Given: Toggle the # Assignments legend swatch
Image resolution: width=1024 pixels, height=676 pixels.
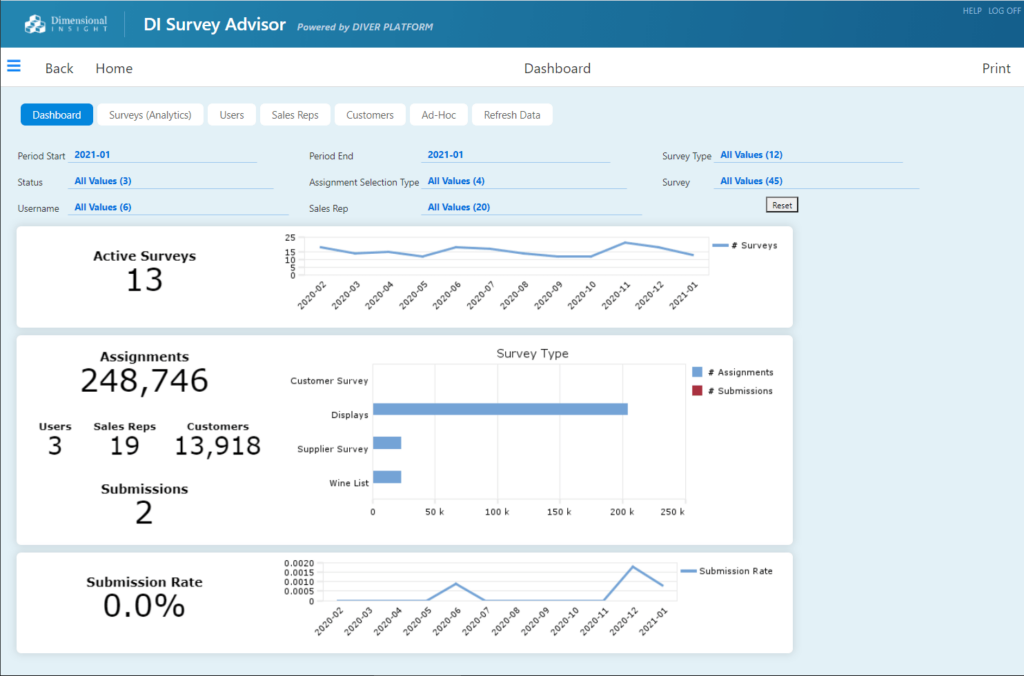Looking at the screenshot, I should pyautogui.click(x=697, y=372).
